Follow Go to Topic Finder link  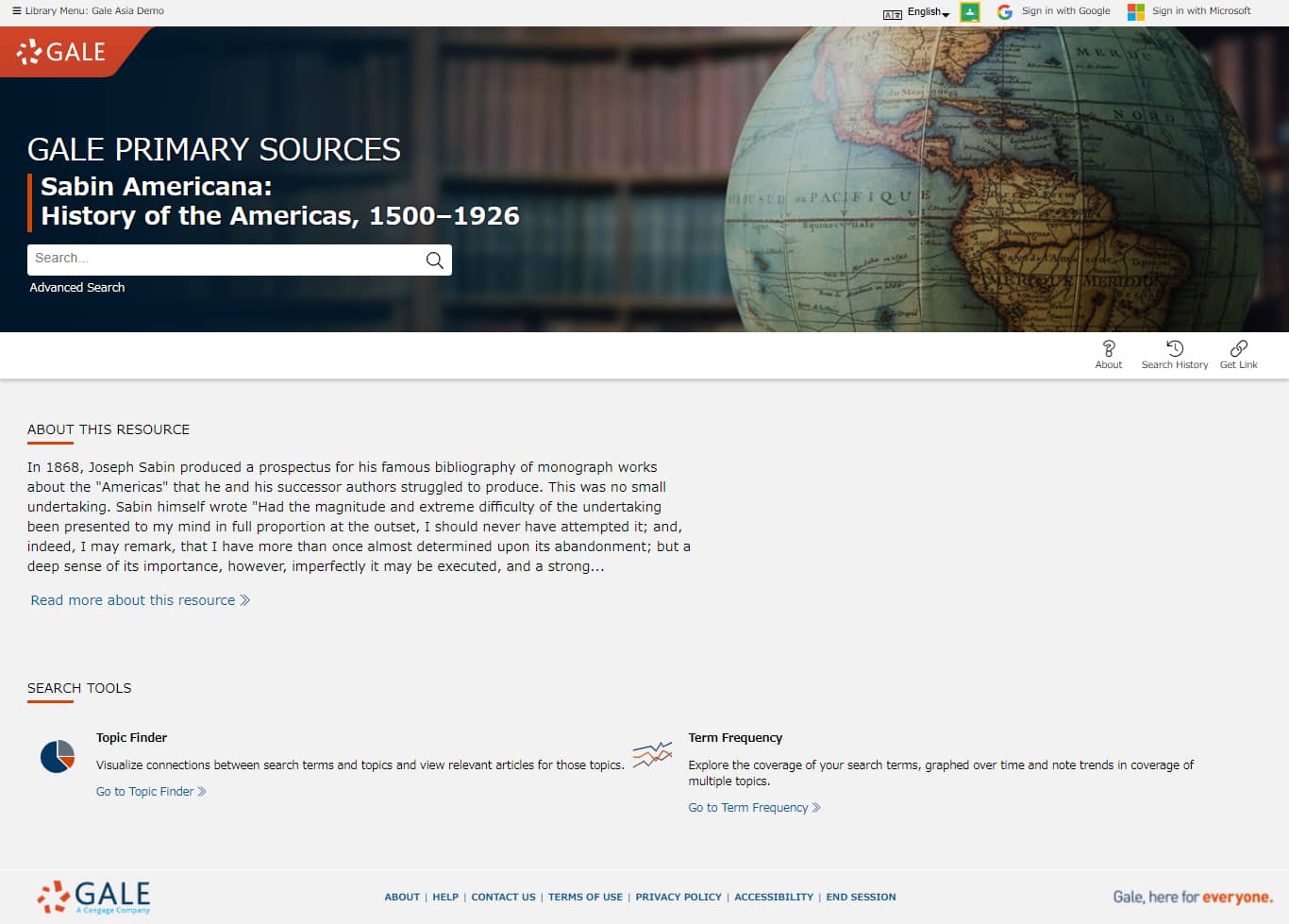coord(151,792)
